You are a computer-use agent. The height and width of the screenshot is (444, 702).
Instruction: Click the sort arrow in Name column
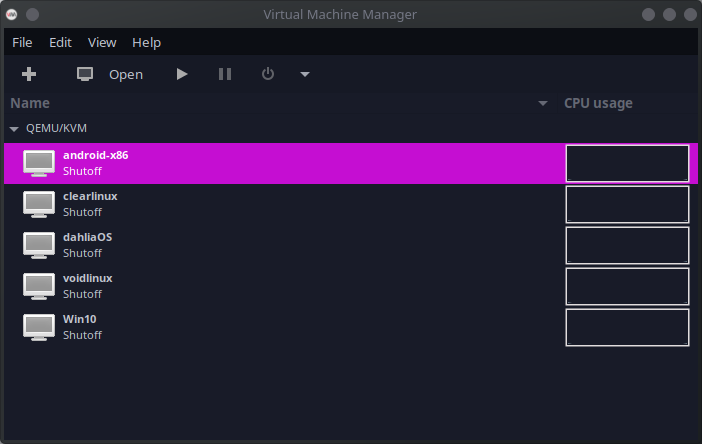tap(543, 104)
